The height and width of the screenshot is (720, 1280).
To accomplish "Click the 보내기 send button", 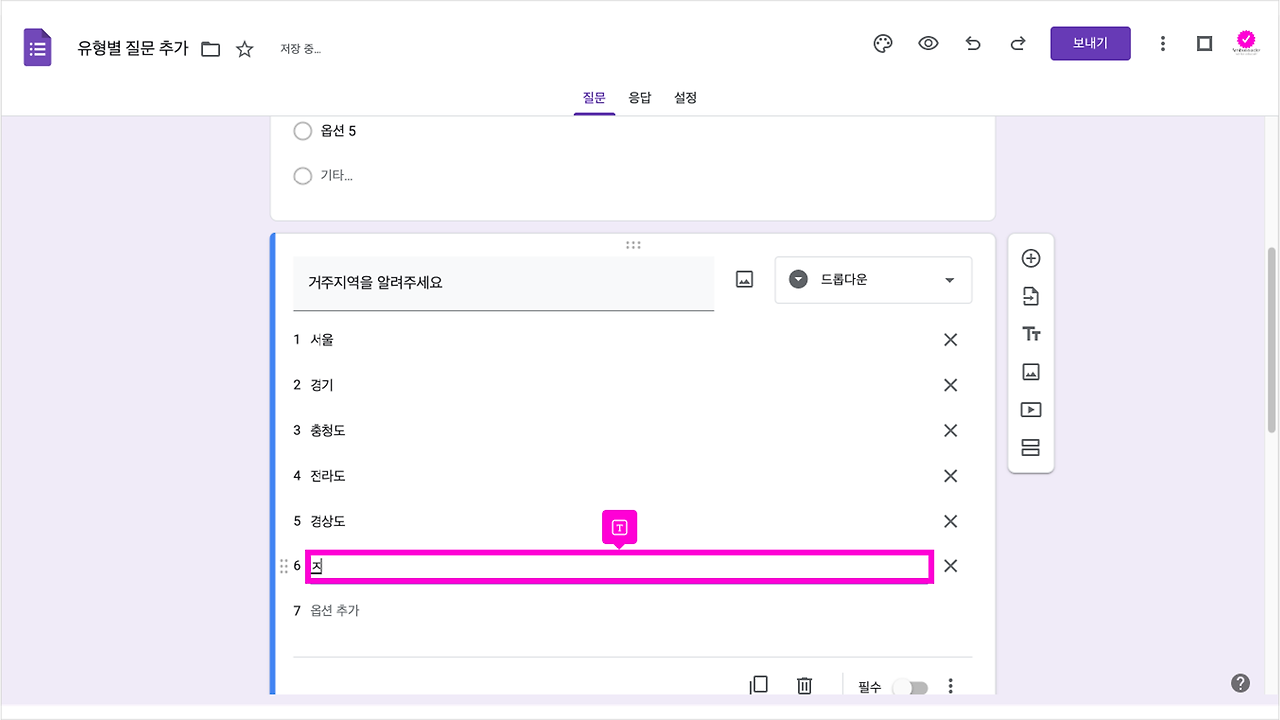I will point(1090,43).
